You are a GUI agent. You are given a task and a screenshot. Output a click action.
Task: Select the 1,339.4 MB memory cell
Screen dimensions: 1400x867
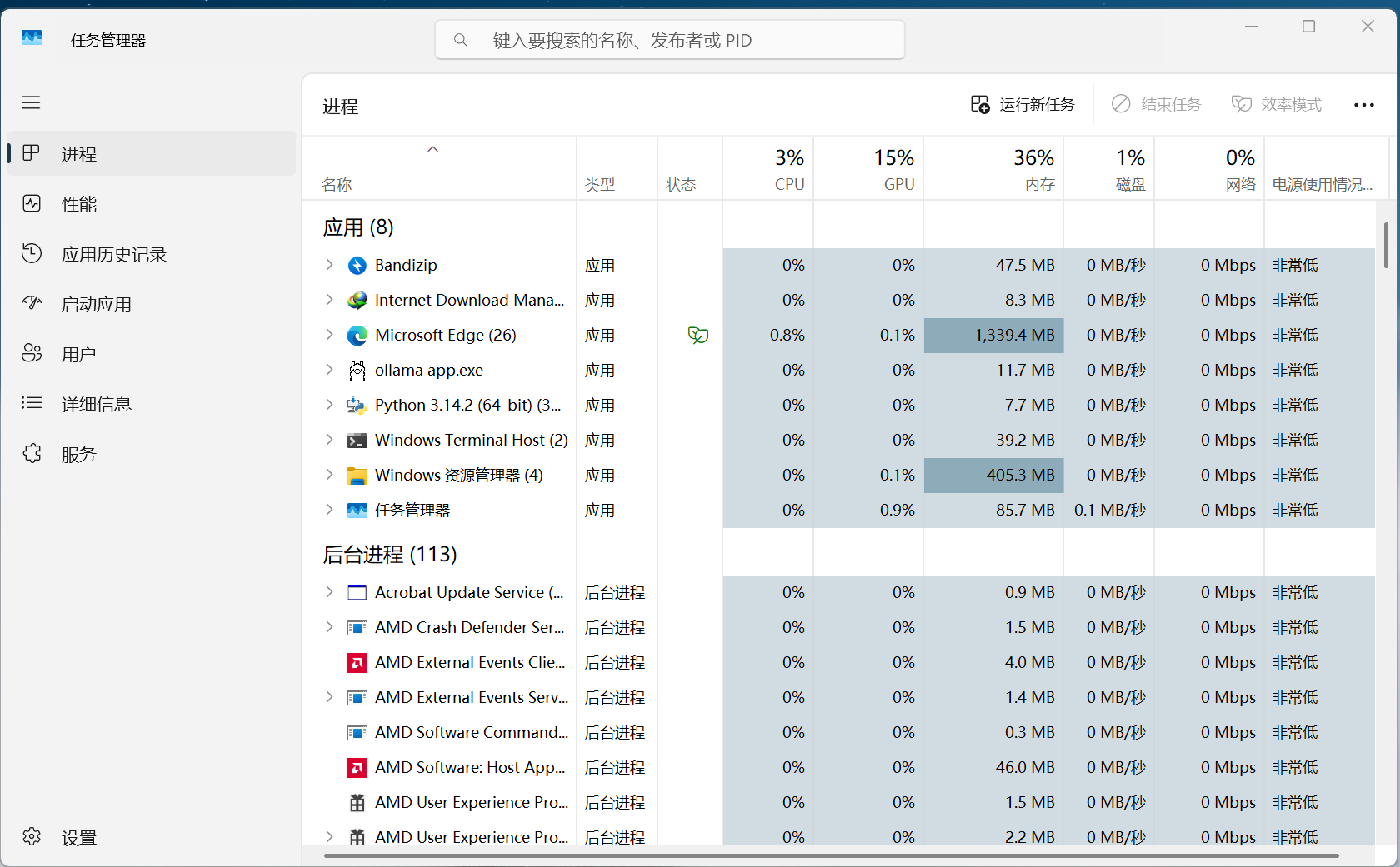click(993, 335)
